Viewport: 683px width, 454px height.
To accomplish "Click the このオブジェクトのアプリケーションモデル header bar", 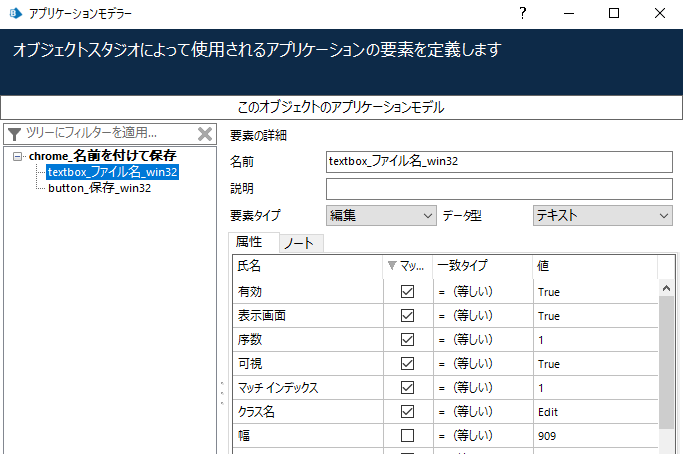I will (x=342, y=107).
